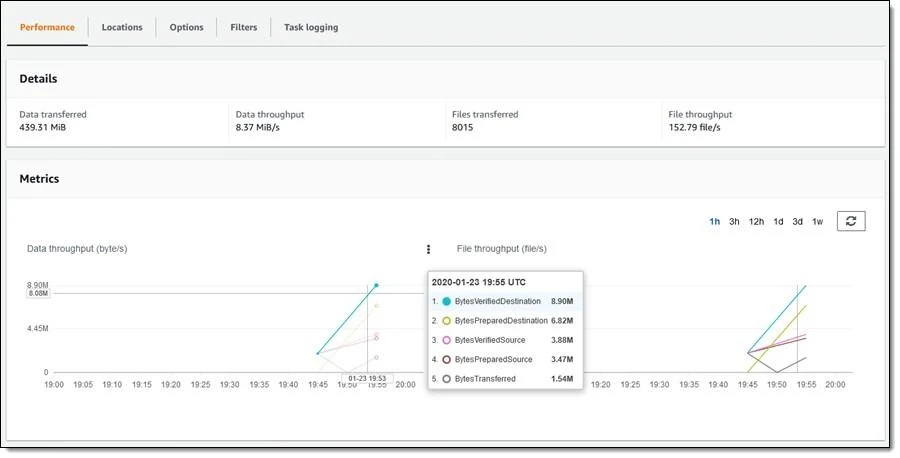Switch to the Filters tab
Viewport: 900px width, 458px height.
(244, 27)
